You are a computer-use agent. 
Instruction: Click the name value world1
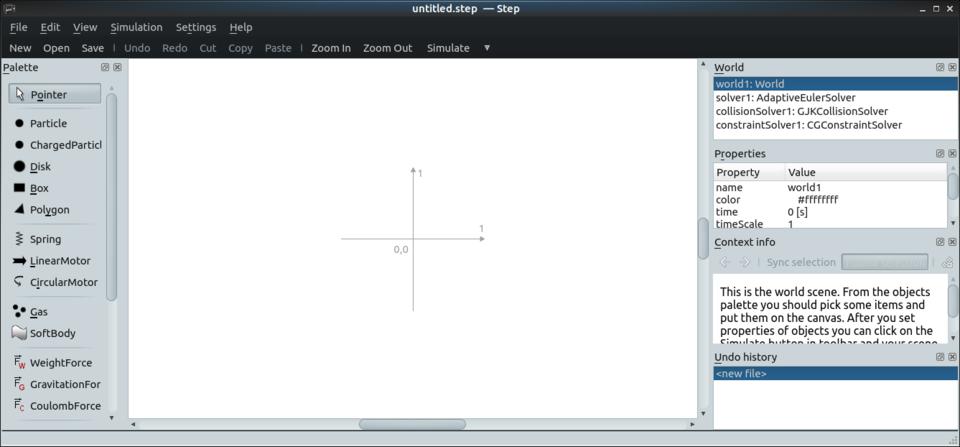[x=804, y=188]
